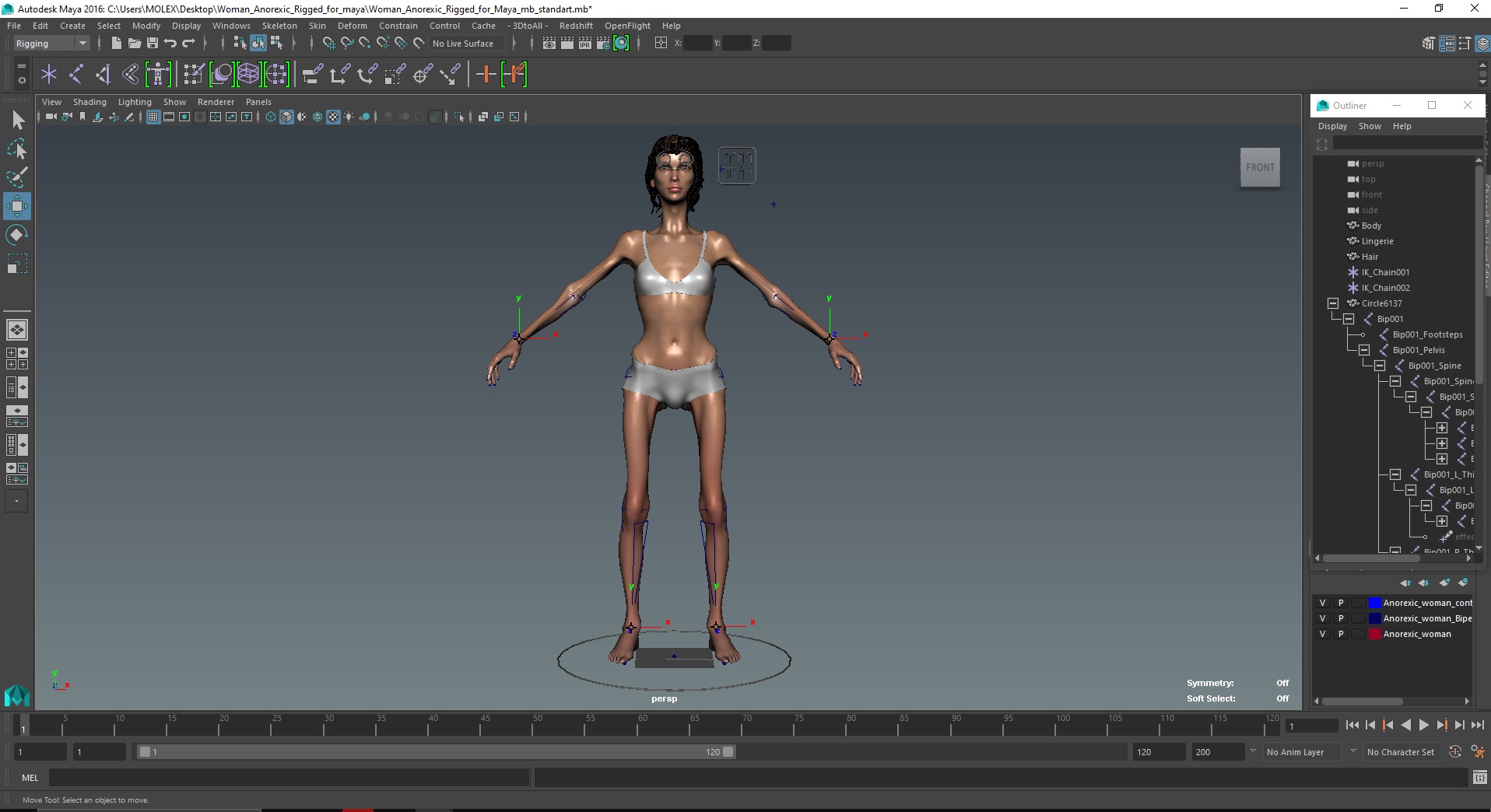Open the No Character Set dropdown
1491x812 pixels.
[1401, 752]
